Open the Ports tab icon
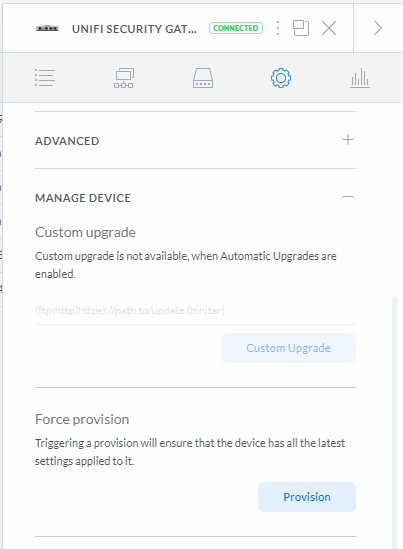This screenshot has width=403, height=549. [203, 78]
